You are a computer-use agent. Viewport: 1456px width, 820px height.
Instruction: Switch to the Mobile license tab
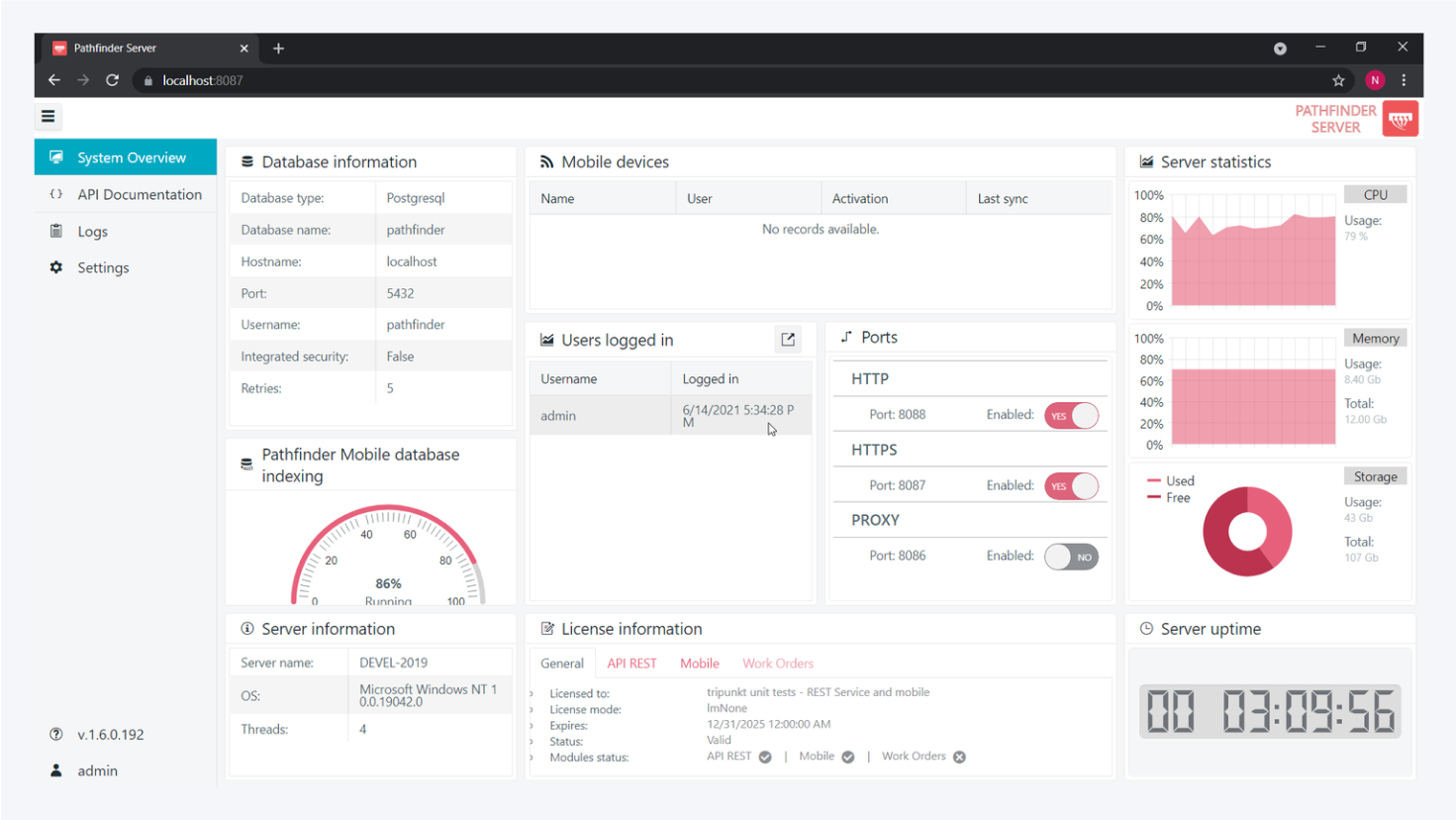tap(700, 664)
